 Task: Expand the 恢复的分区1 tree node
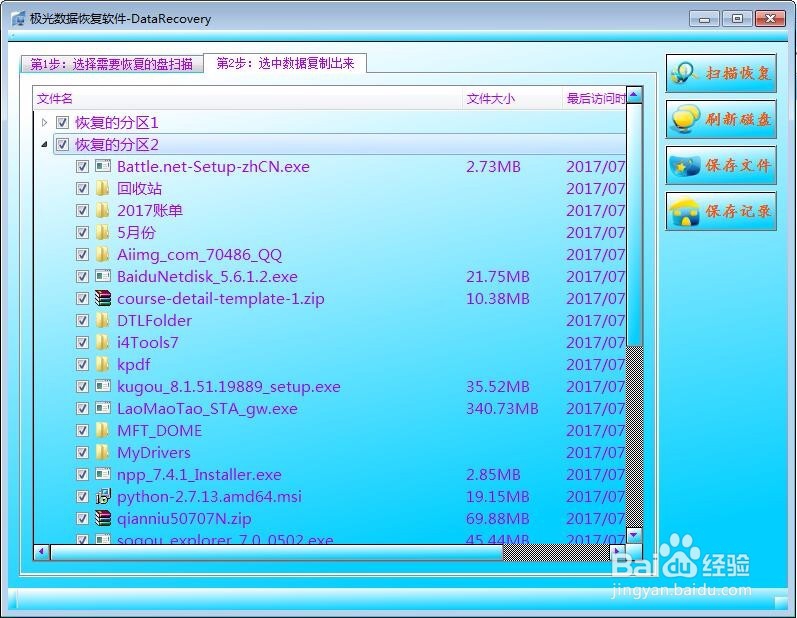tap(45, 122)
